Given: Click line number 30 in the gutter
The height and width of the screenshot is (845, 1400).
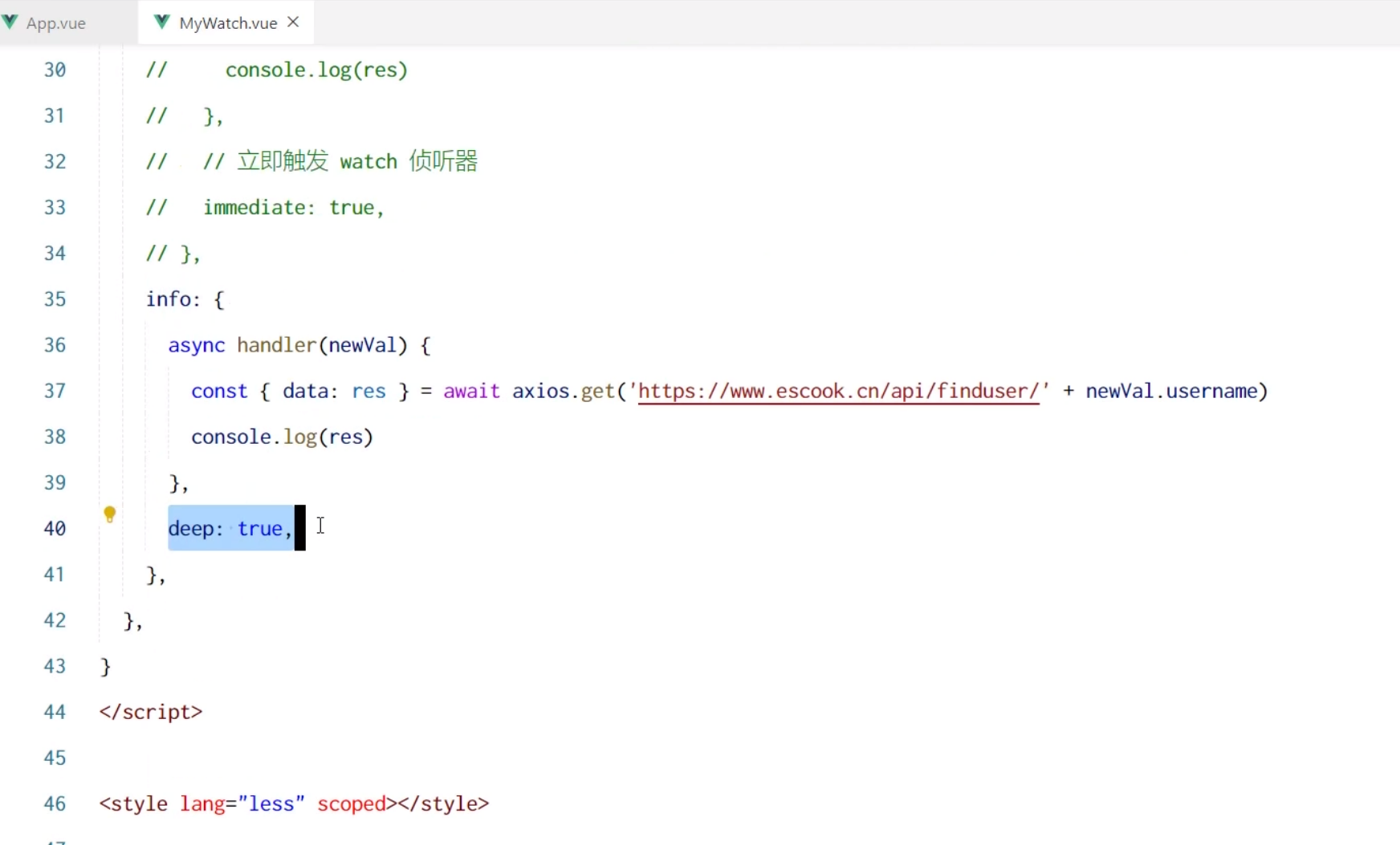Looking at the screenshot, I should pos(55,71).
